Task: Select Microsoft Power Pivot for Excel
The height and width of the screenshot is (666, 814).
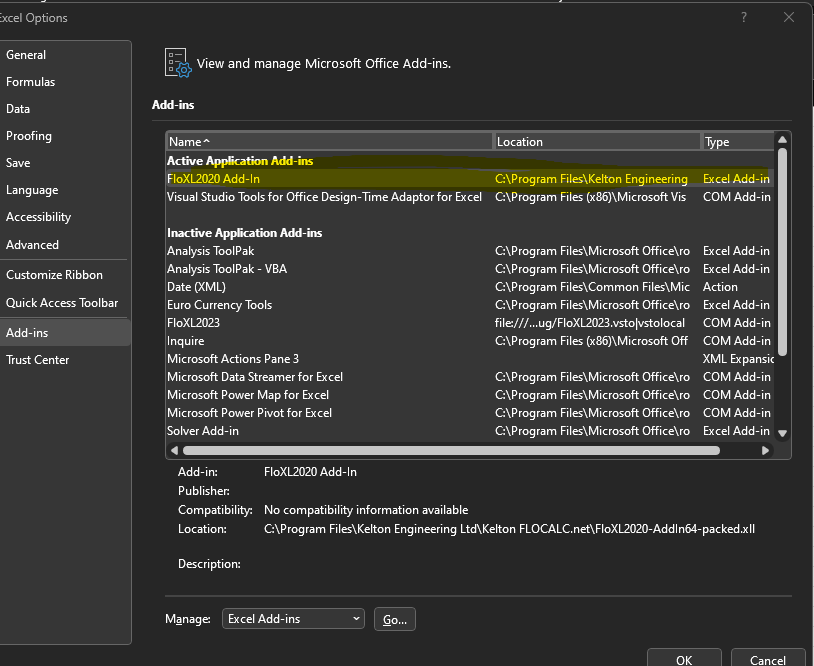Action: tap(469, 413)
